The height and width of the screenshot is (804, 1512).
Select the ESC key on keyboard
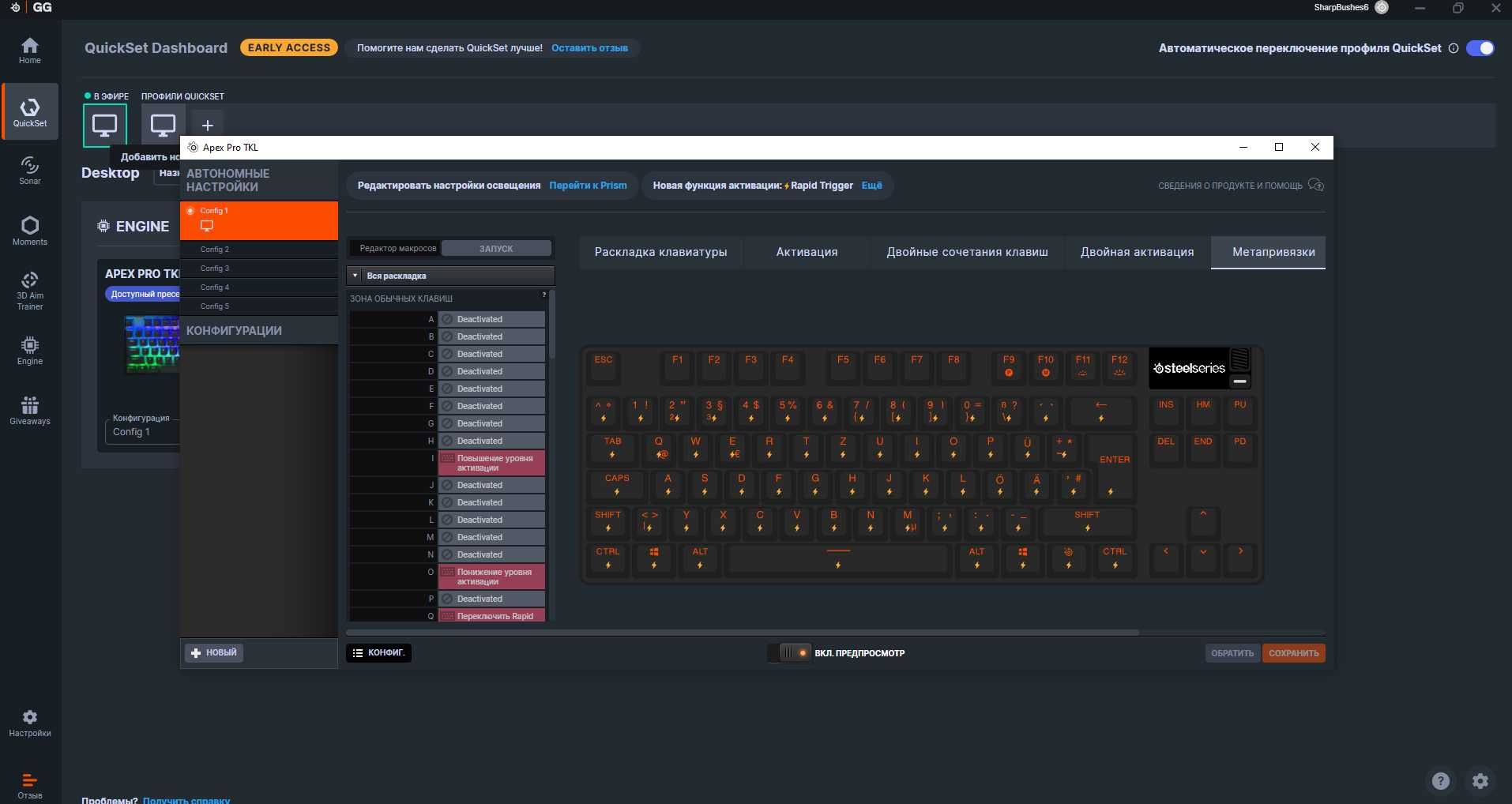(604, 366)
